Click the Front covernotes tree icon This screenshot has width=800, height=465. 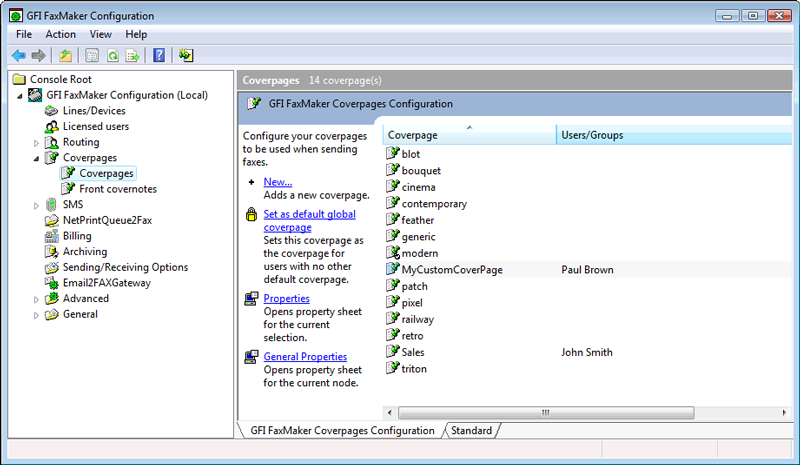click(x=68, y=189)
